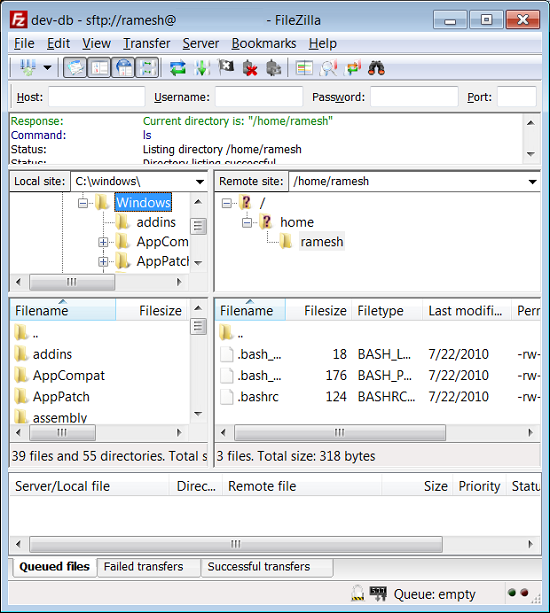Select ramesh folder in remote tree
The image size is (550, 613).
pyautogui.click(x=322, y=242)
